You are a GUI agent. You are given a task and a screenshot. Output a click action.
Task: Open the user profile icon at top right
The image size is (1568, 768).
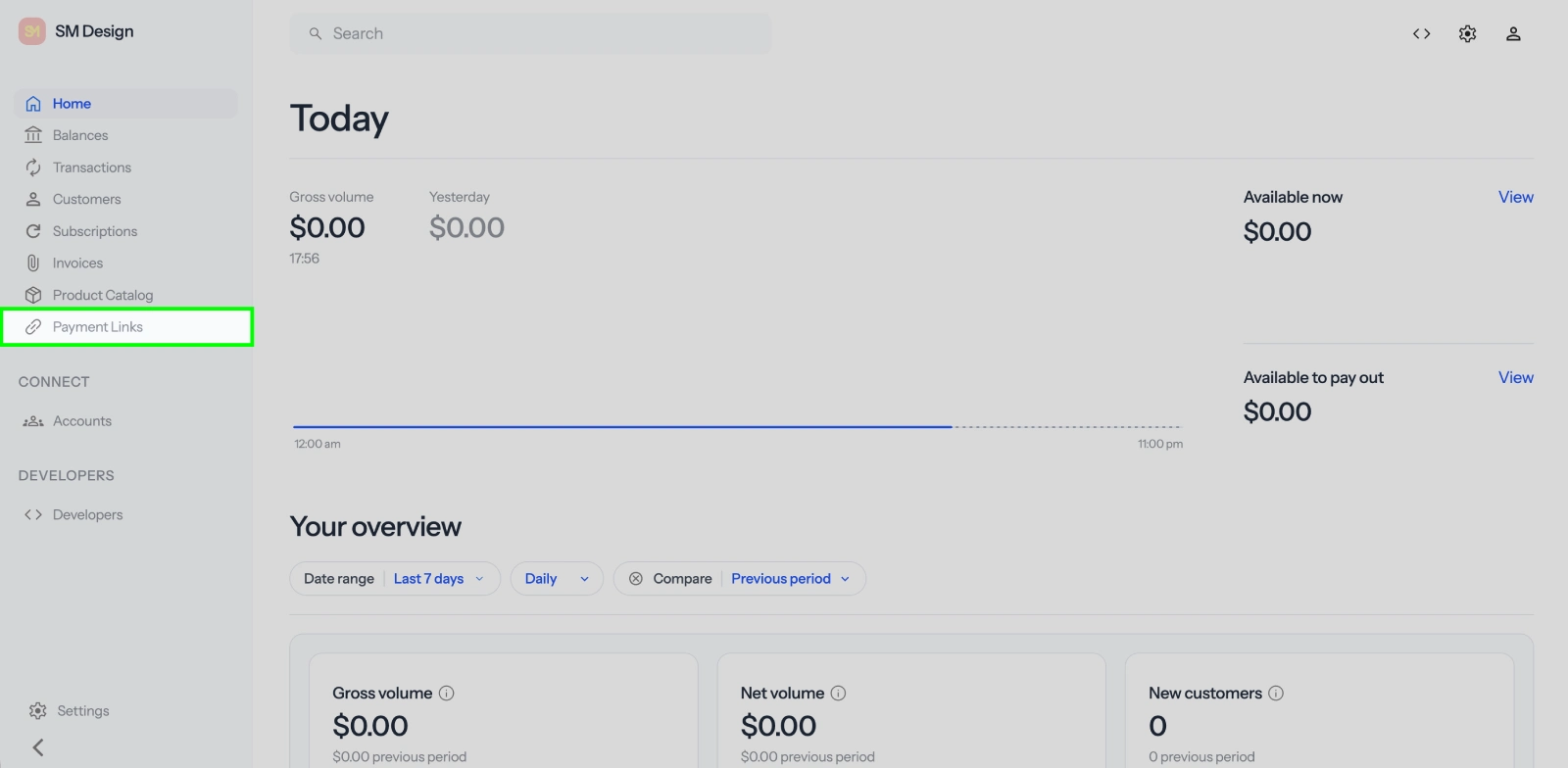tap(1513, 33)
